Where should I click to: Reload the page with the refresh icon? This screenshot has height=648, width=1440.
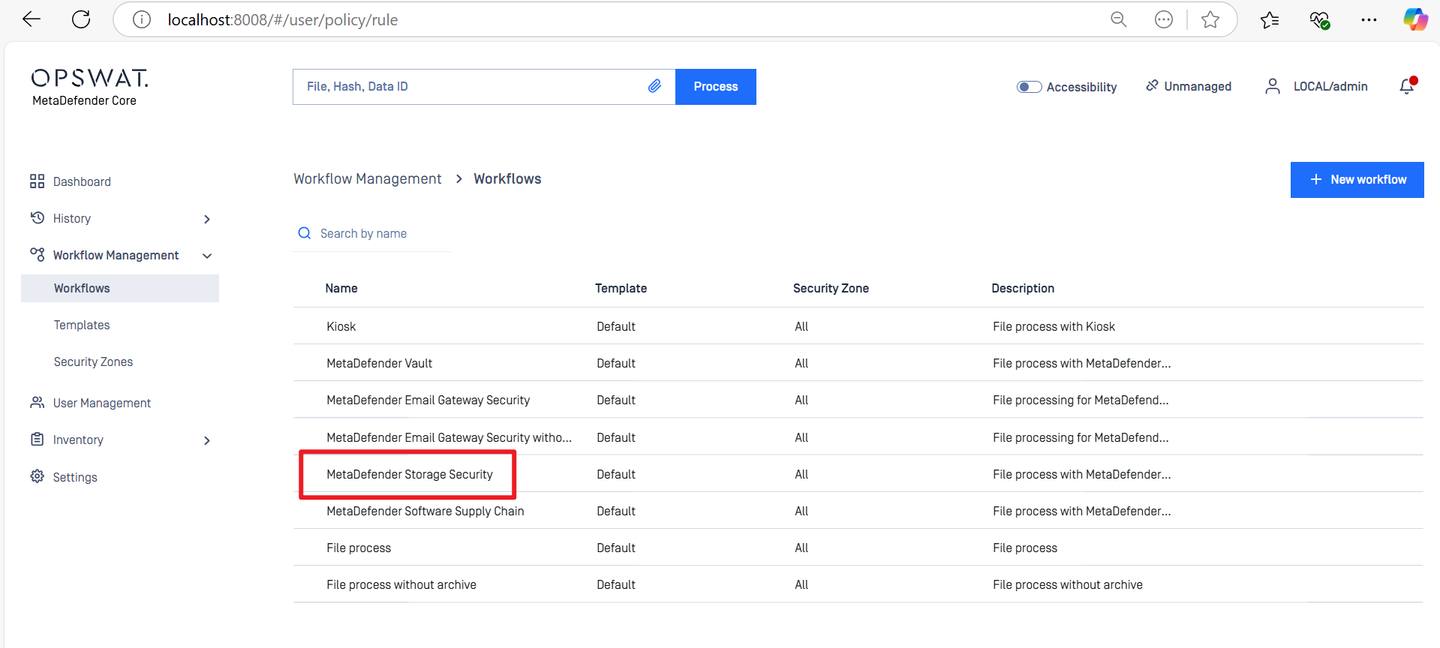coord(82,19)
